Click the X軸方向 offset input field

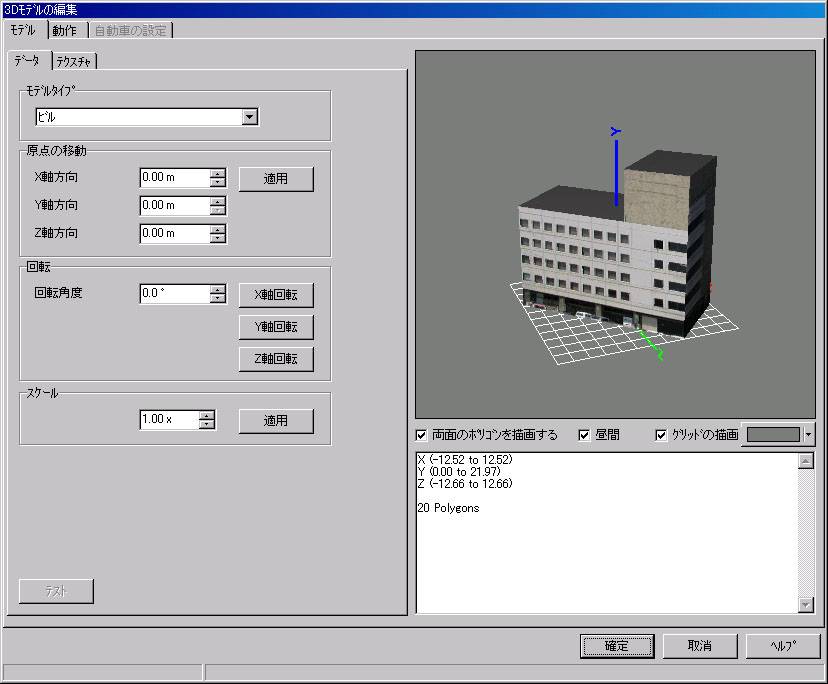tap(175, 177)
